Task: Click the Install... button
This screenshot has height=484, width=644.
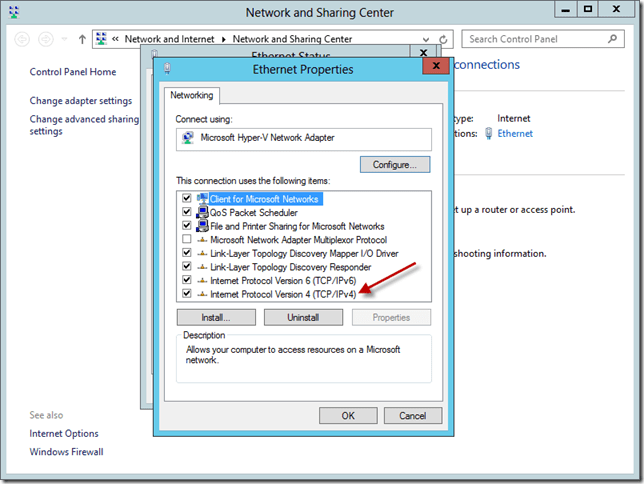Action: coord(216,317)
